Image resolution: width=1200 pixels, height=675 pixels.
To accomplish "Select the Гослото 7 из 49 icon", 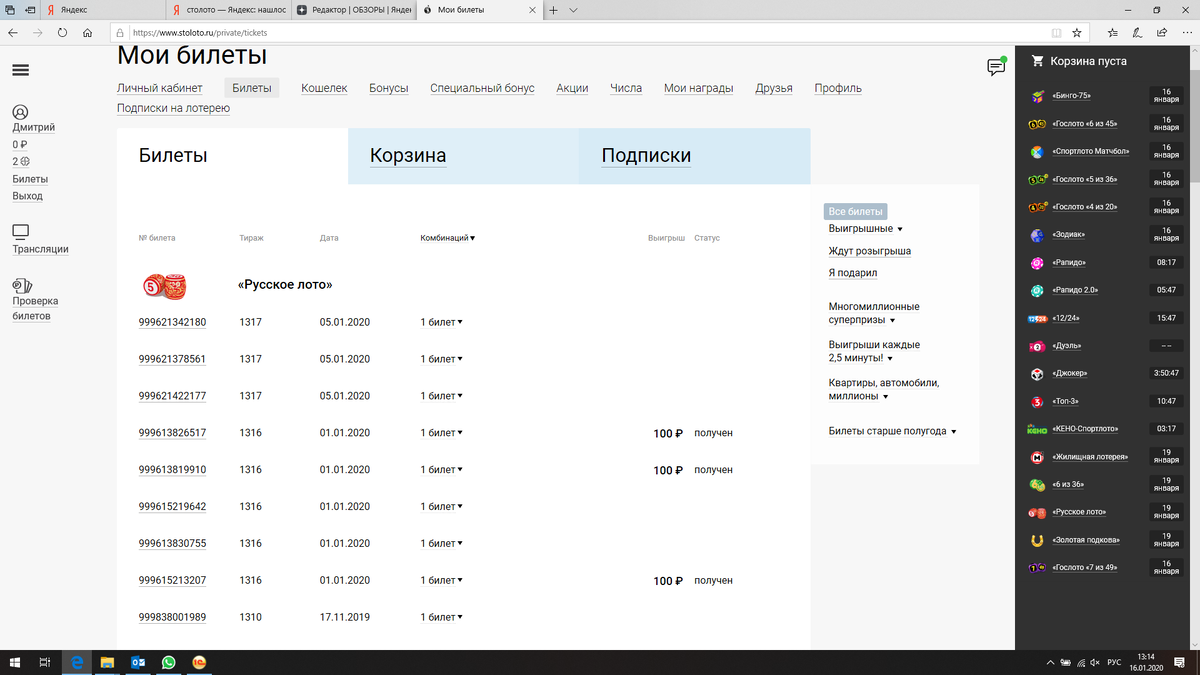I will tap(1037, 568).
